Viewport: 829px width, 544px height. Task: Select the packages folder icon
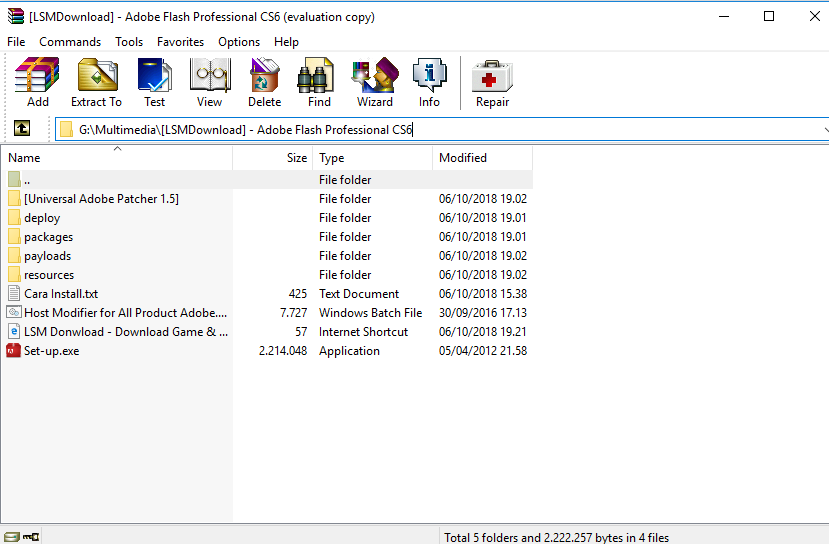(14, 237)
